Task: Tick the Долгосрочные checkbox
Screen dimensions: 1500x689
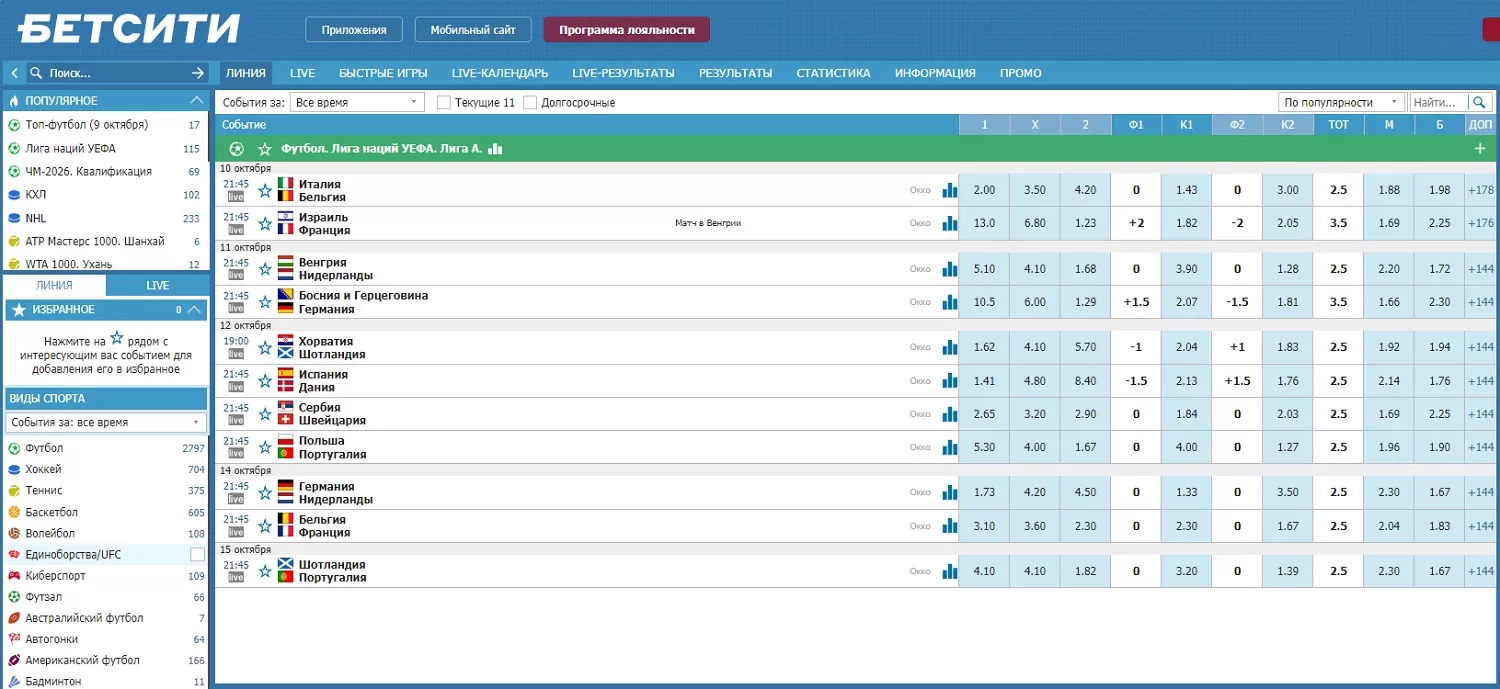Action: [x=530, y=103]
